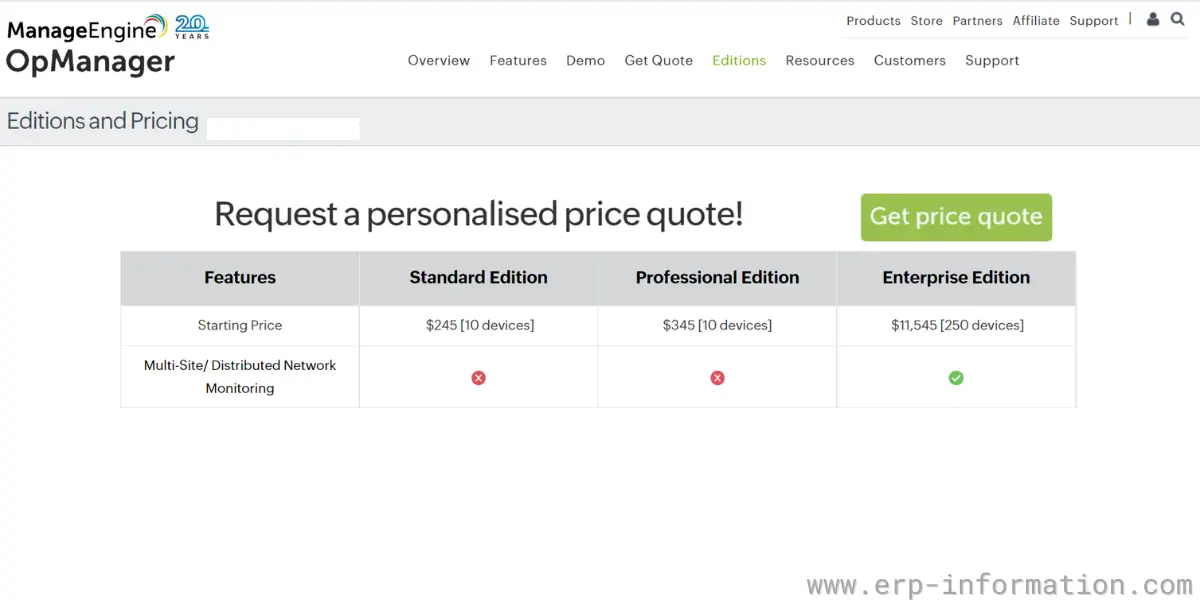The width and height of the screenshot is (1200, 600).
Task: Click the user account icon
Action: [x=1153, y=19]
